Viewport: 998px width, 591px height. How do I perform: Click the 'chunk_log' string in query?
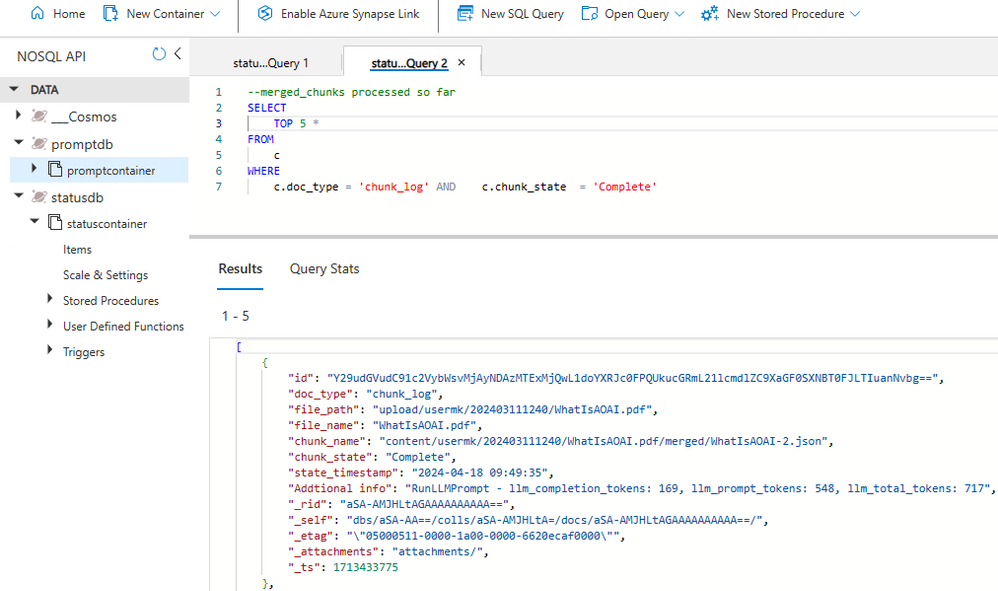point(394,187)
